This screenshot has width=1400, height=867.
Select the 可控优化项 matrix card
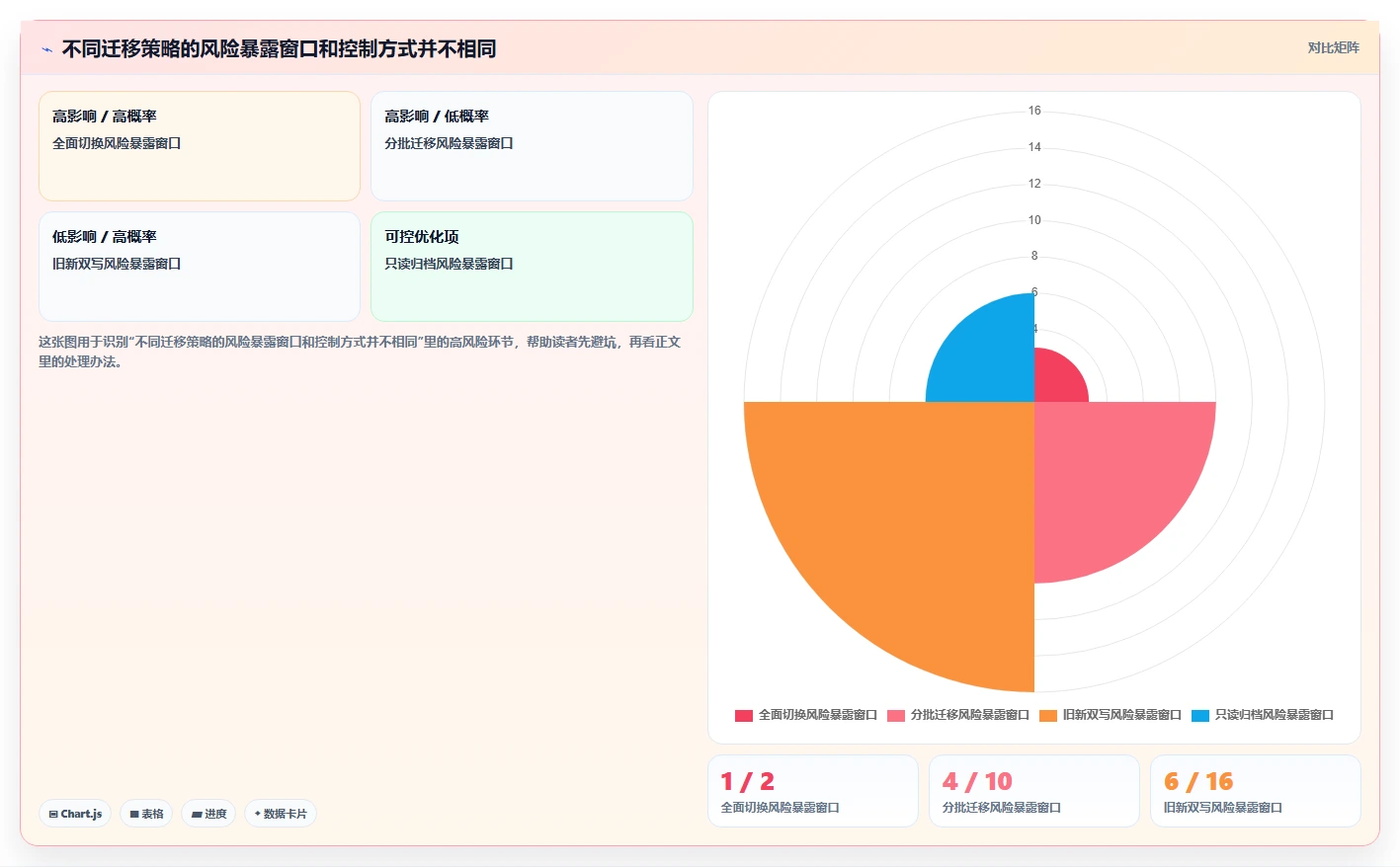point(532,267)
